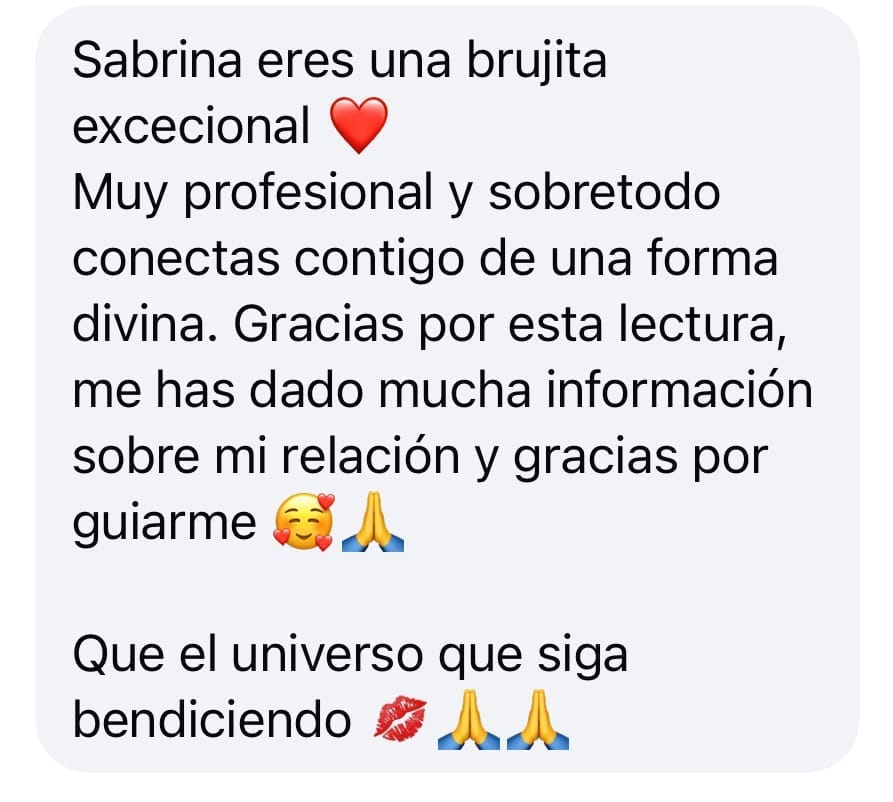Viewport: 893px width, 802px height.
Task: Select the word brujita
Action: click(x=536, y=63)
